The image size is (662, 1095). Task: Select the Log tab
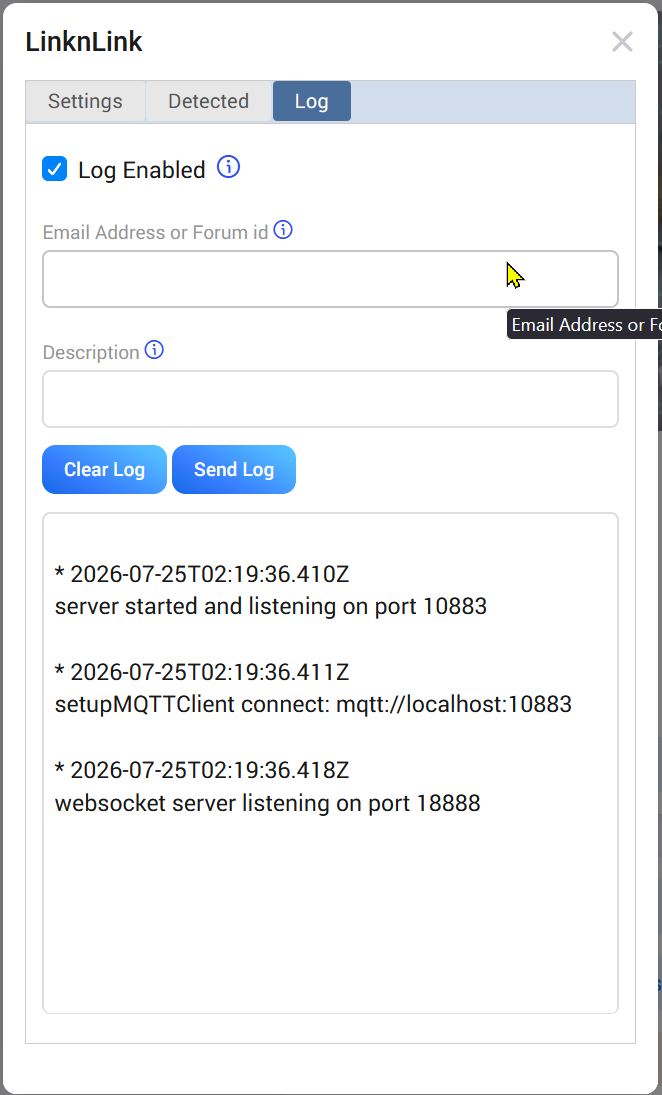pos(311,101)
